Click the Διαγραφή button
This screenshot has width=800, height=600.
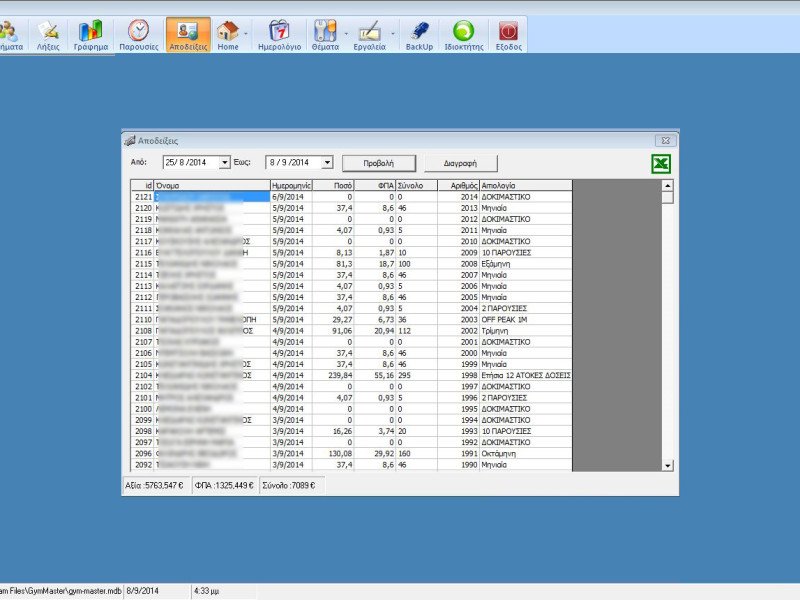point(460,163)
